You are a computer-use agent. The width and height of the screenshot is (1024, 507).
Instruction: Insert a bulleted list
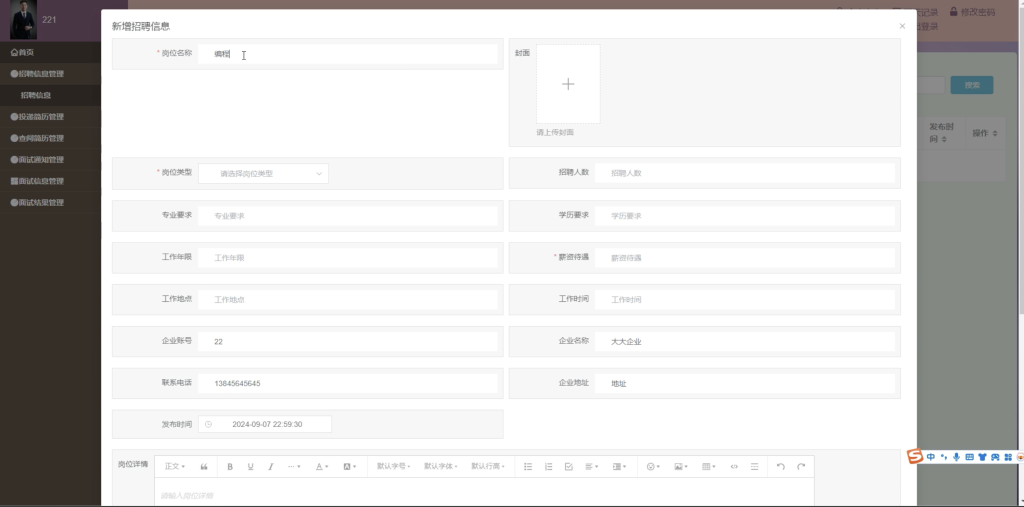[528, 466]
